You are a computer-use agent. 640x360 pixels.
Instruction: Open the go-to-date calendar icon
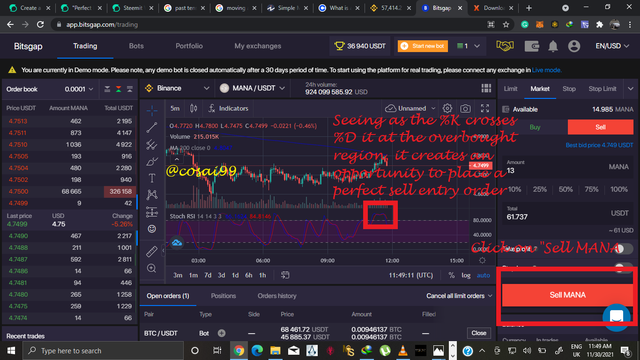[x=285, y=275]
